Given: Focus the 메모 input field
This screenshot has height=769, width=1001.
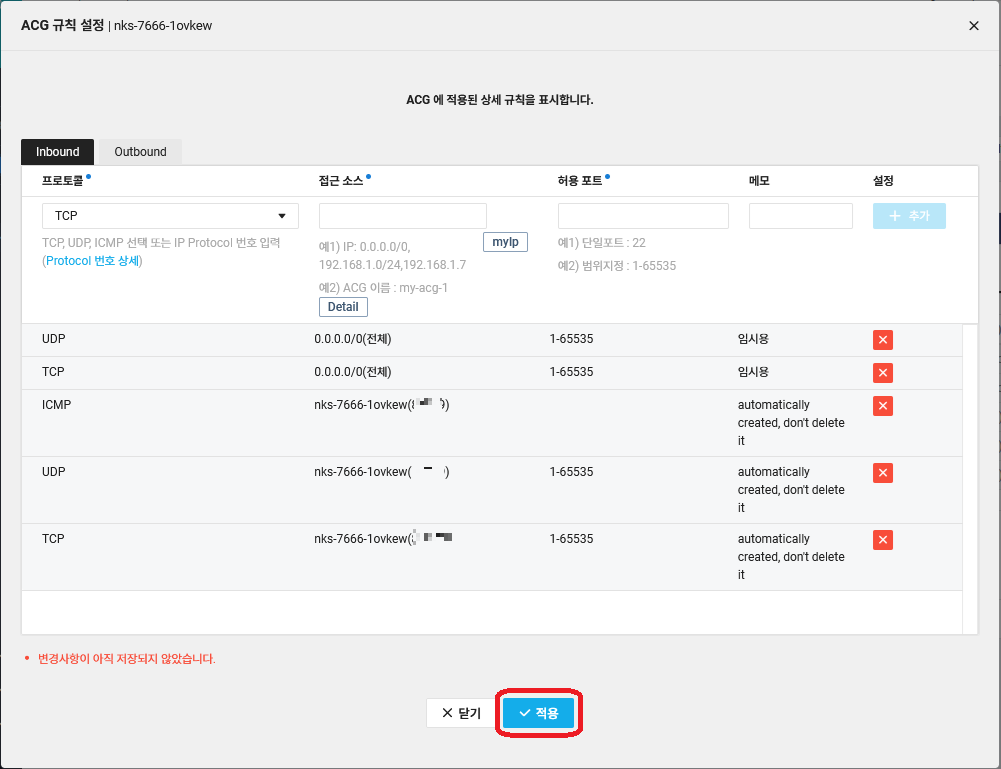Looking at the screenshot, I should [801, 216].
